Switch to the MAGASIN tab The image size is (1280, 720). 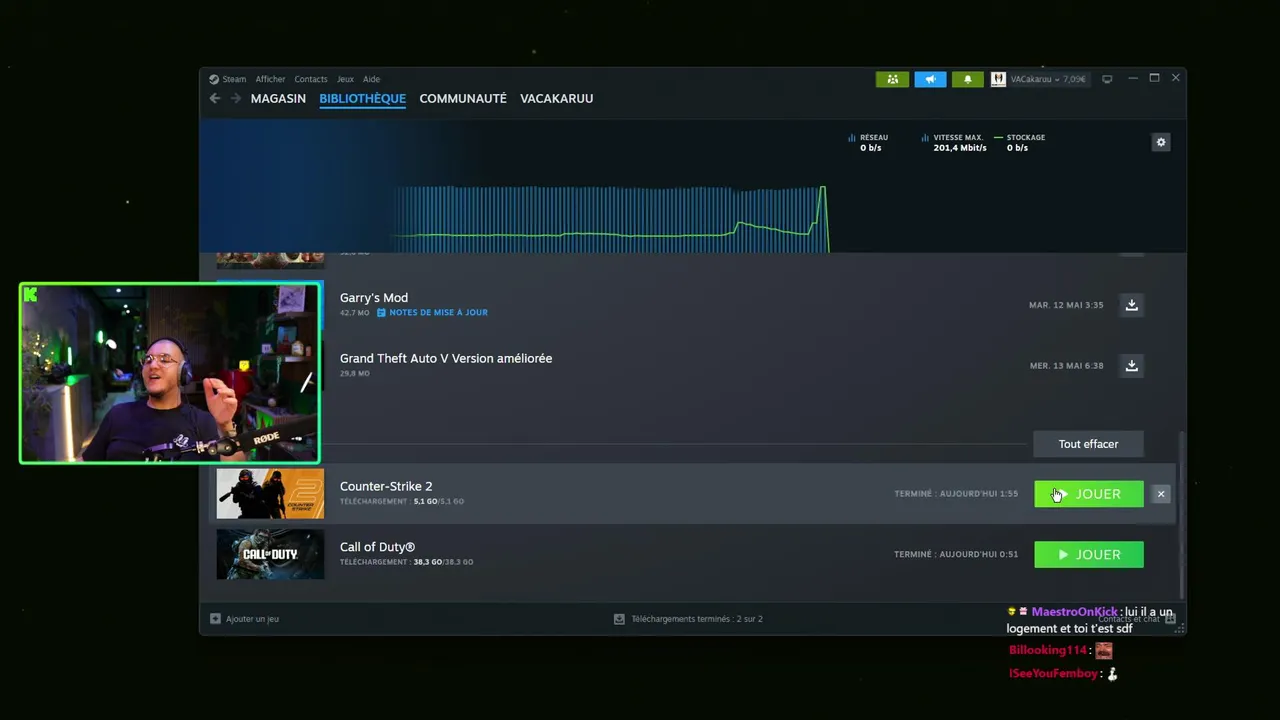278,98
